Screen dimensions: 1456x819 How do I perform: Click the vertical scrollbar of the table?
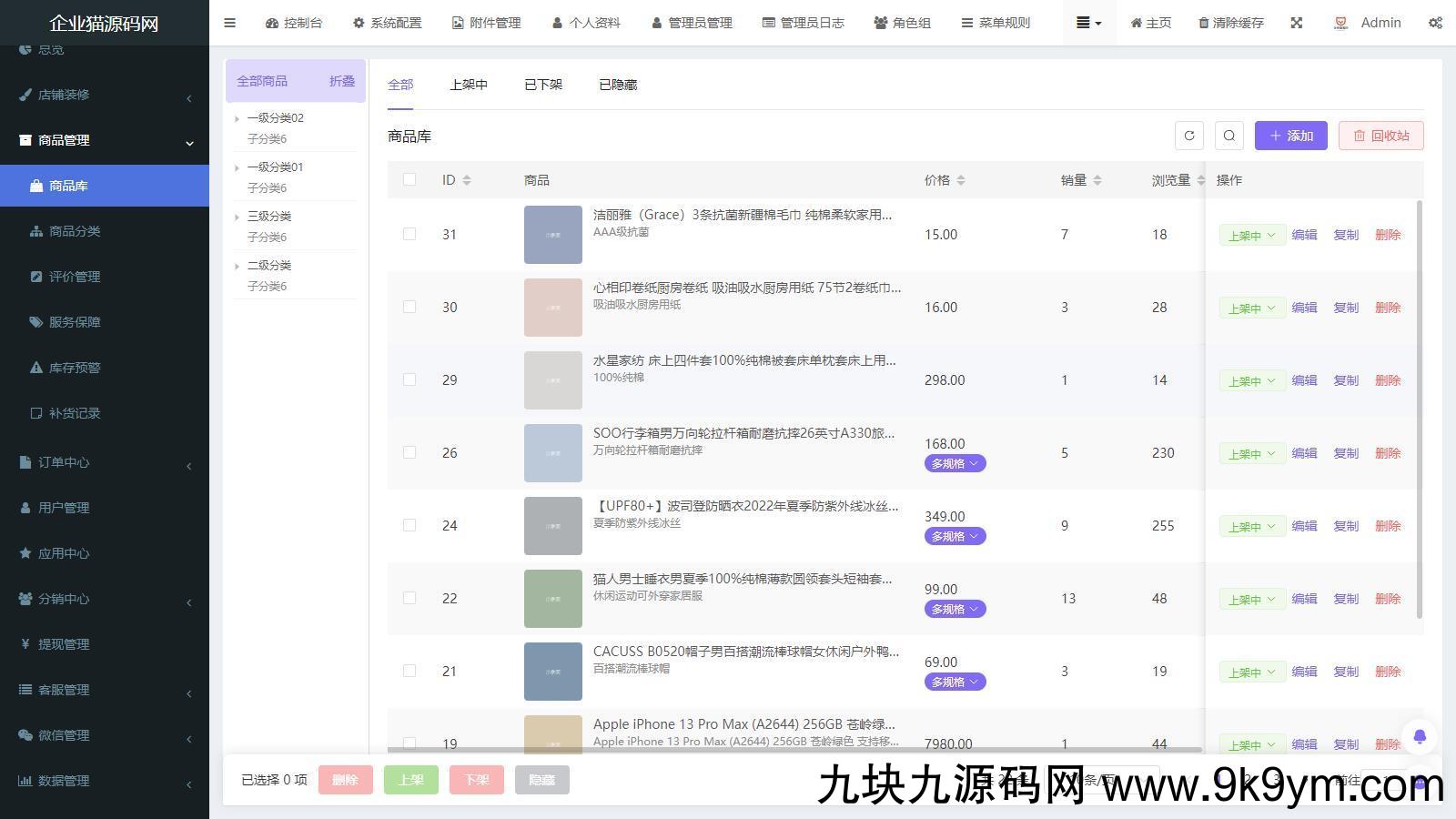[x=1419, y=409]
